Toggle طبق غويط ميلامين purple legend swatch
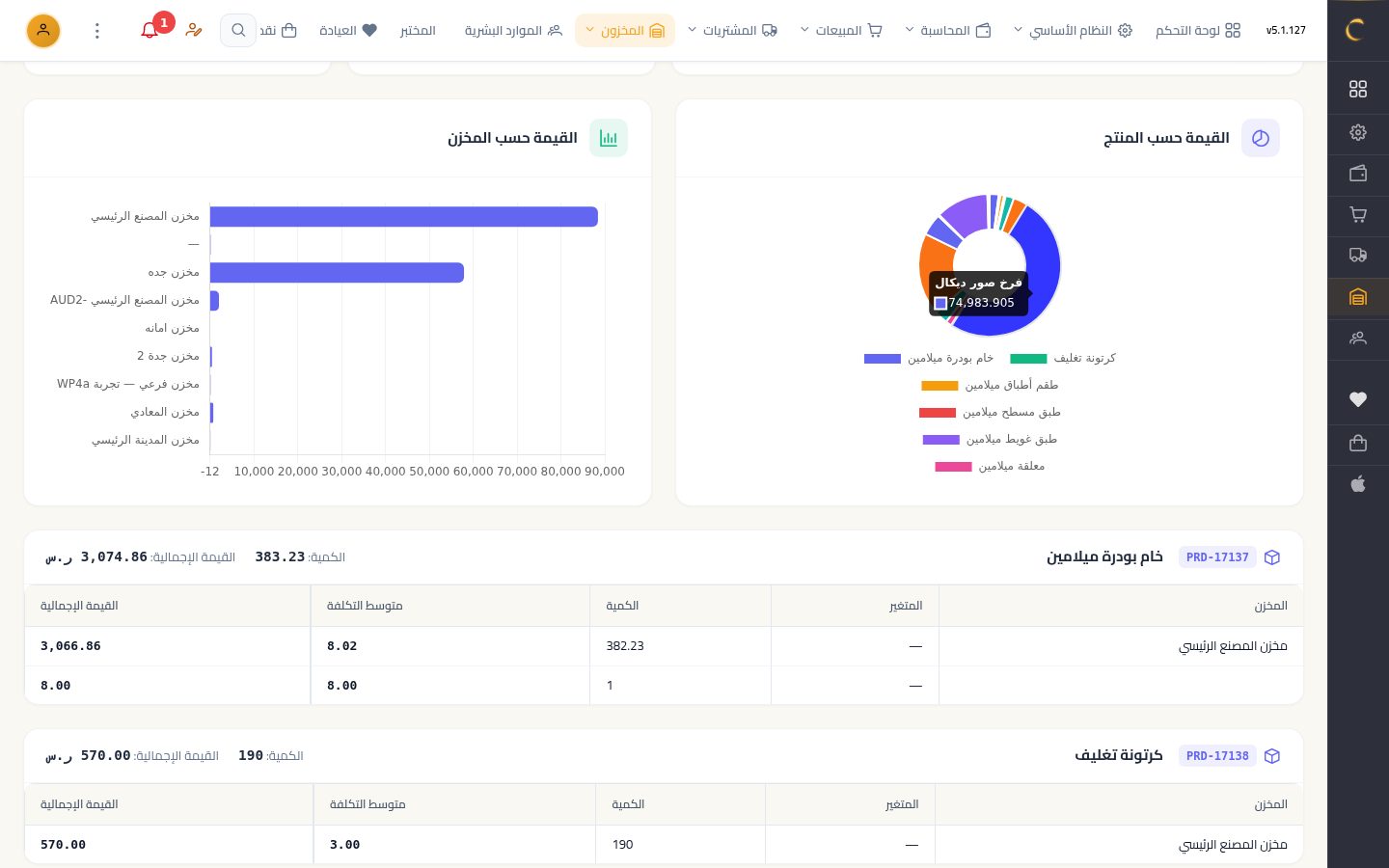The width and height of the screenshot is (1389, 868). pyautogui.click(x=941, y=439)
